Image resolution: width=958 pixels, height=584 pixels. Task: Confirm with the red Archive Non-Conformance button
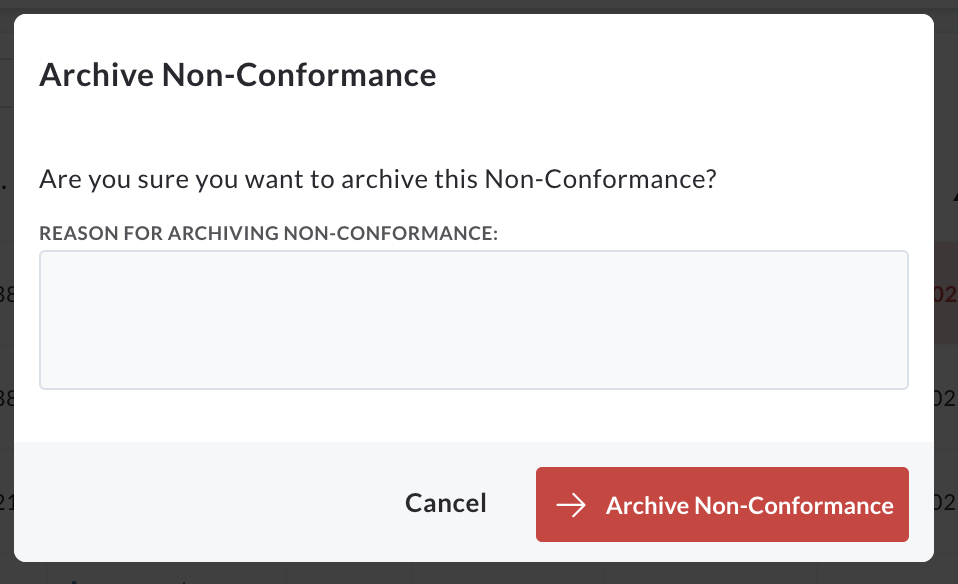[x=722, y=505]
